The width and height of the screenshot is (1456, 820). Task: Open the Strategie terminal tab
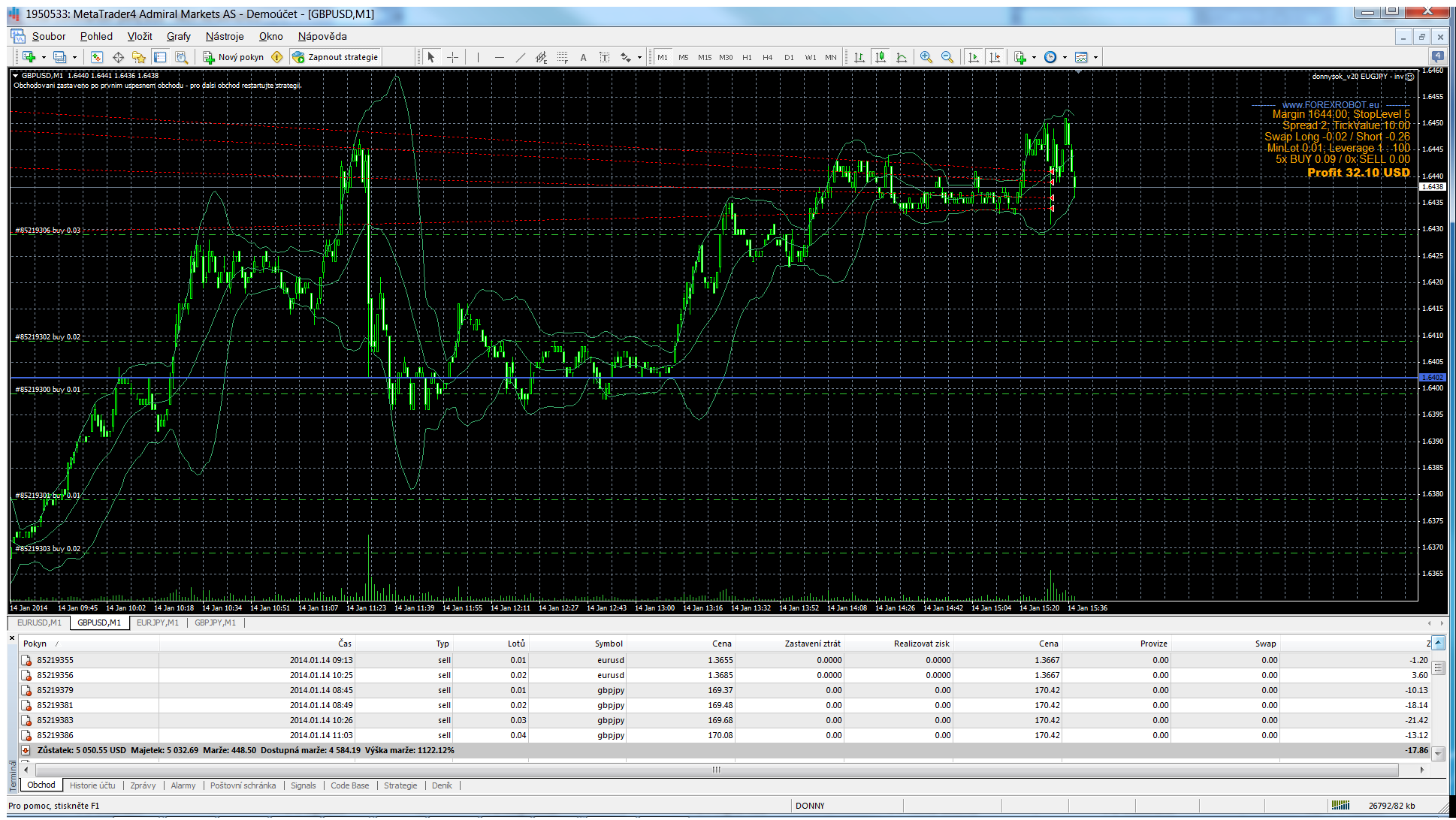(400, 785)
